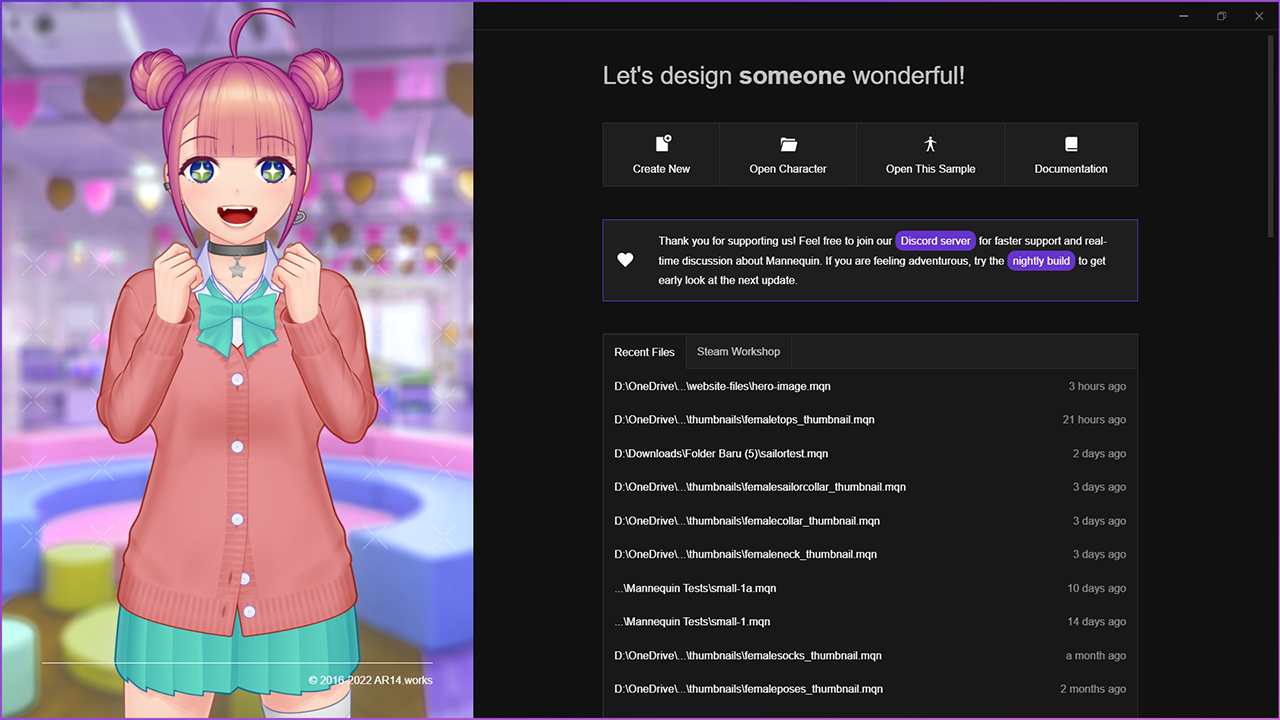The height and width of the screenshot is (720, 1280).
Task: Select the Create New label
Action: click(661, 169)
